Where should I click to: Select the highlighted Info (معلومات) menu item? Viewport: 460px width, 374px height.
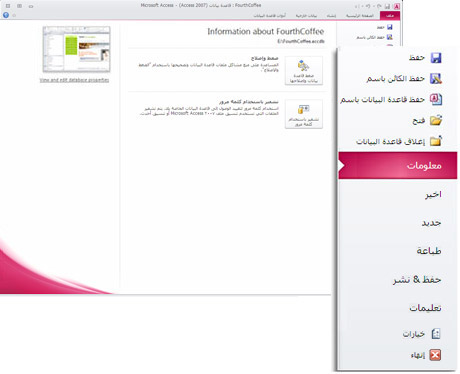point(398,165)
